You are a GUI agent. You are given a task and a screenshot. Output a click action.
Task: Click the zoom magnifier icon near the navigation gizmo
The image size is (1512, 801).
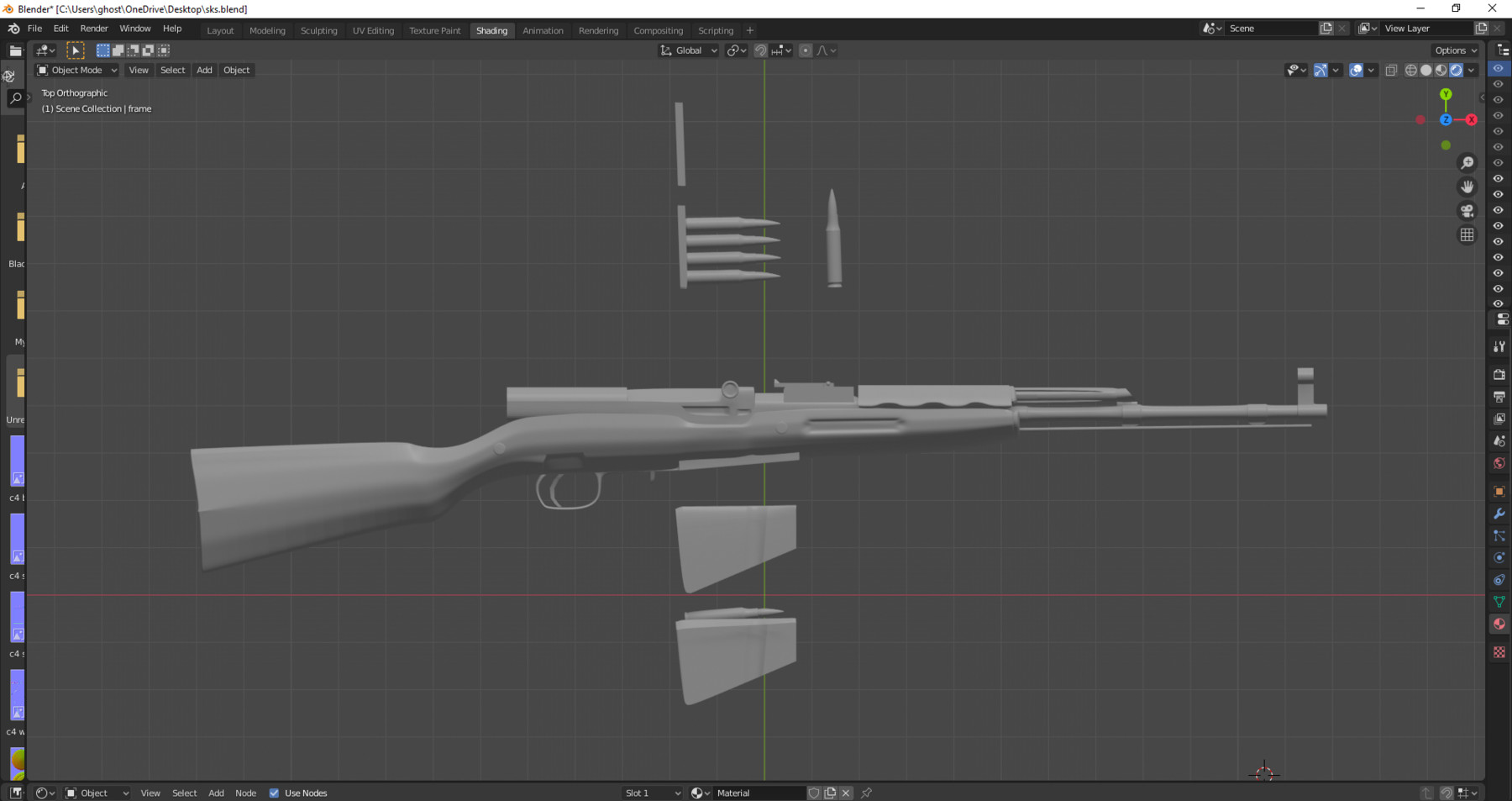(x=1467, y=162)
